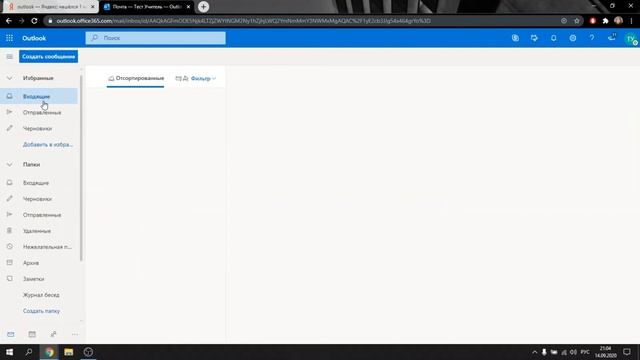Go back in the browser
Viewport: 640px width, 360px height.
click(x=9, y=21)
